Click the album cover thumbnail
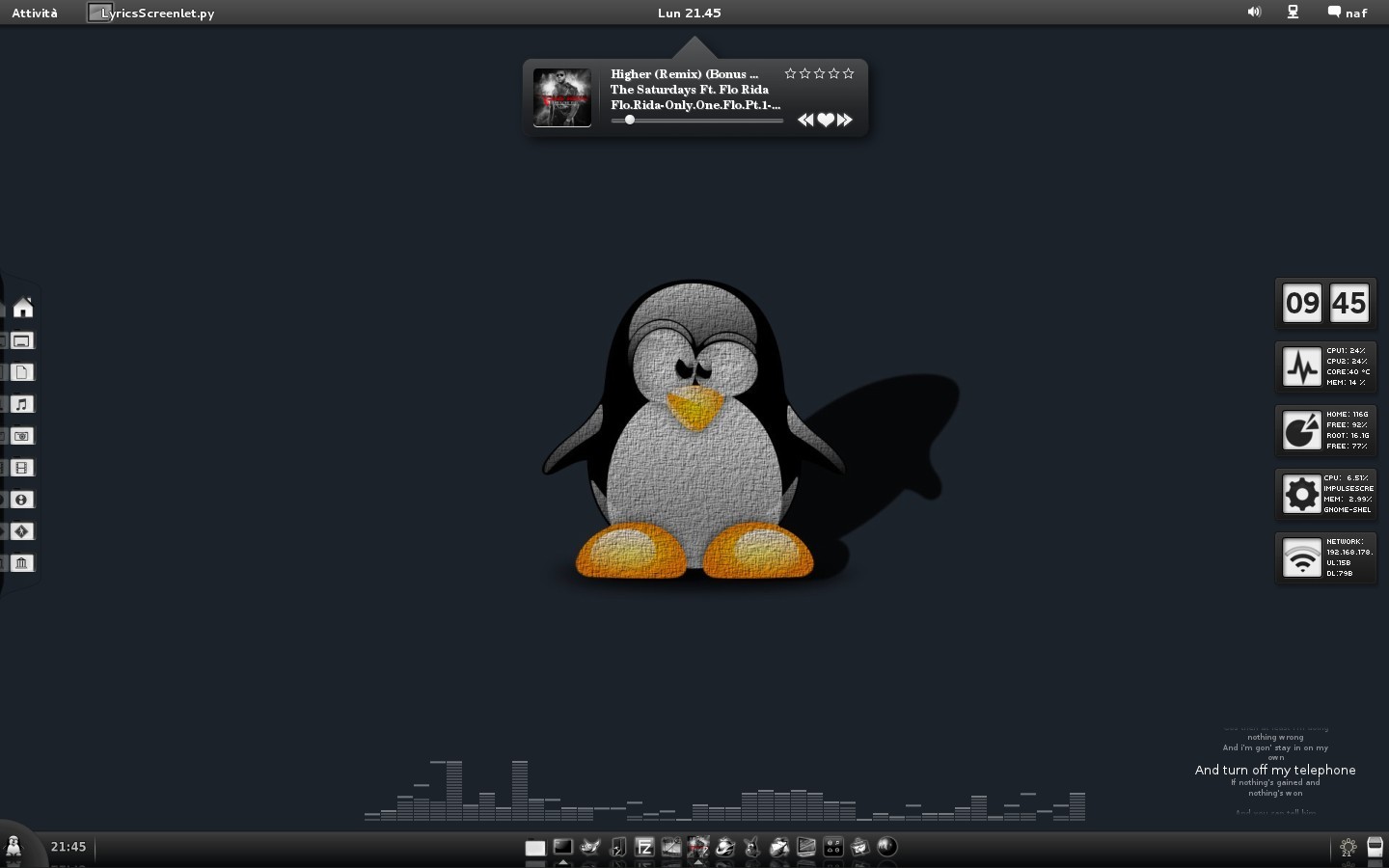This screenshot has width=1389, height=868. click(x=562, y=97)
